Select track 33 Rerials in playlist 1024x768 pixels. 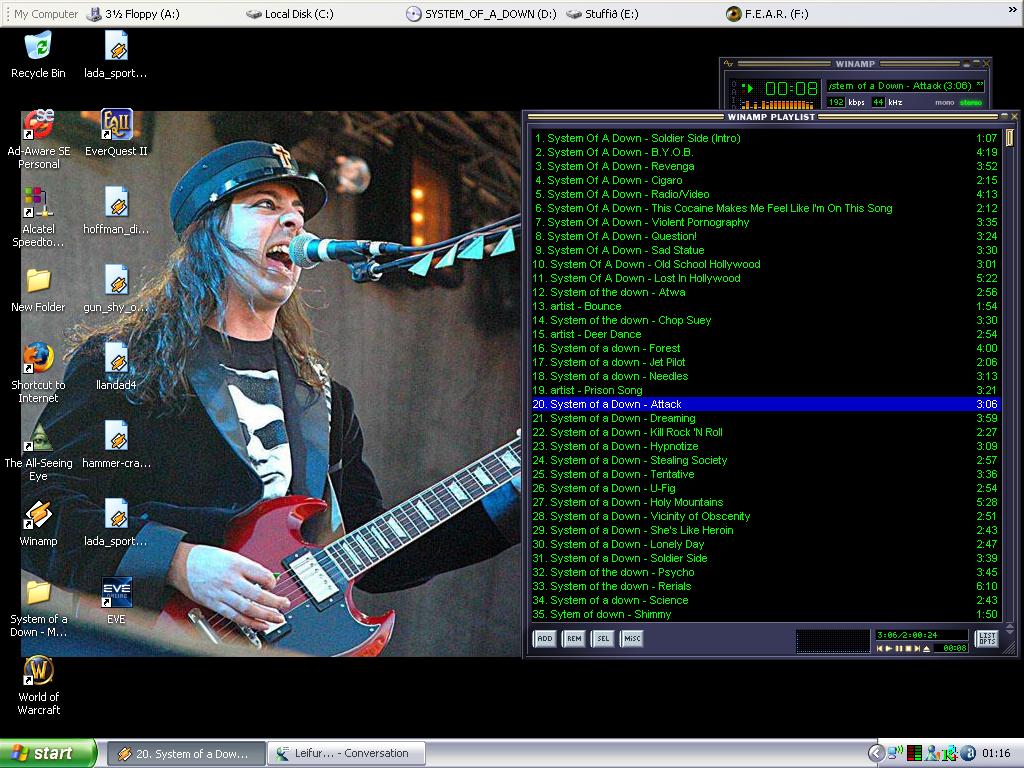(x=766, y=586)
